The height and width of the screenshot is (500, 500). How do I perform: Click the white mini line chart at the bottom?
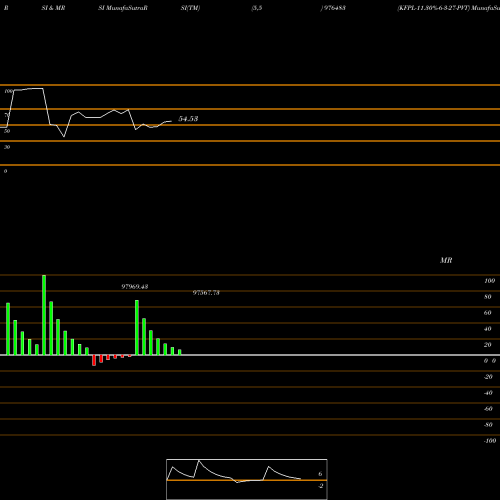[247, 479]
